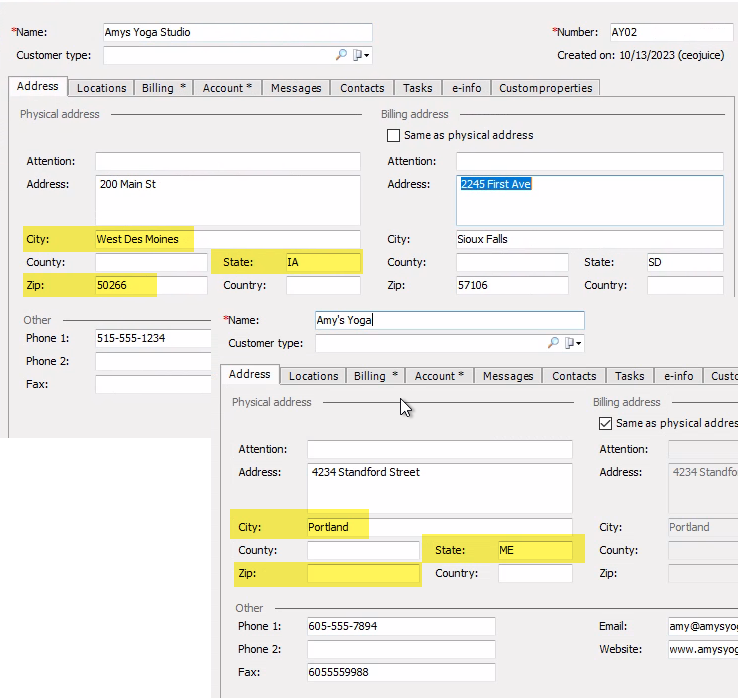Click the empty Attention field above 4234 Standford Street
738x698 pixels.
(440, 449)
